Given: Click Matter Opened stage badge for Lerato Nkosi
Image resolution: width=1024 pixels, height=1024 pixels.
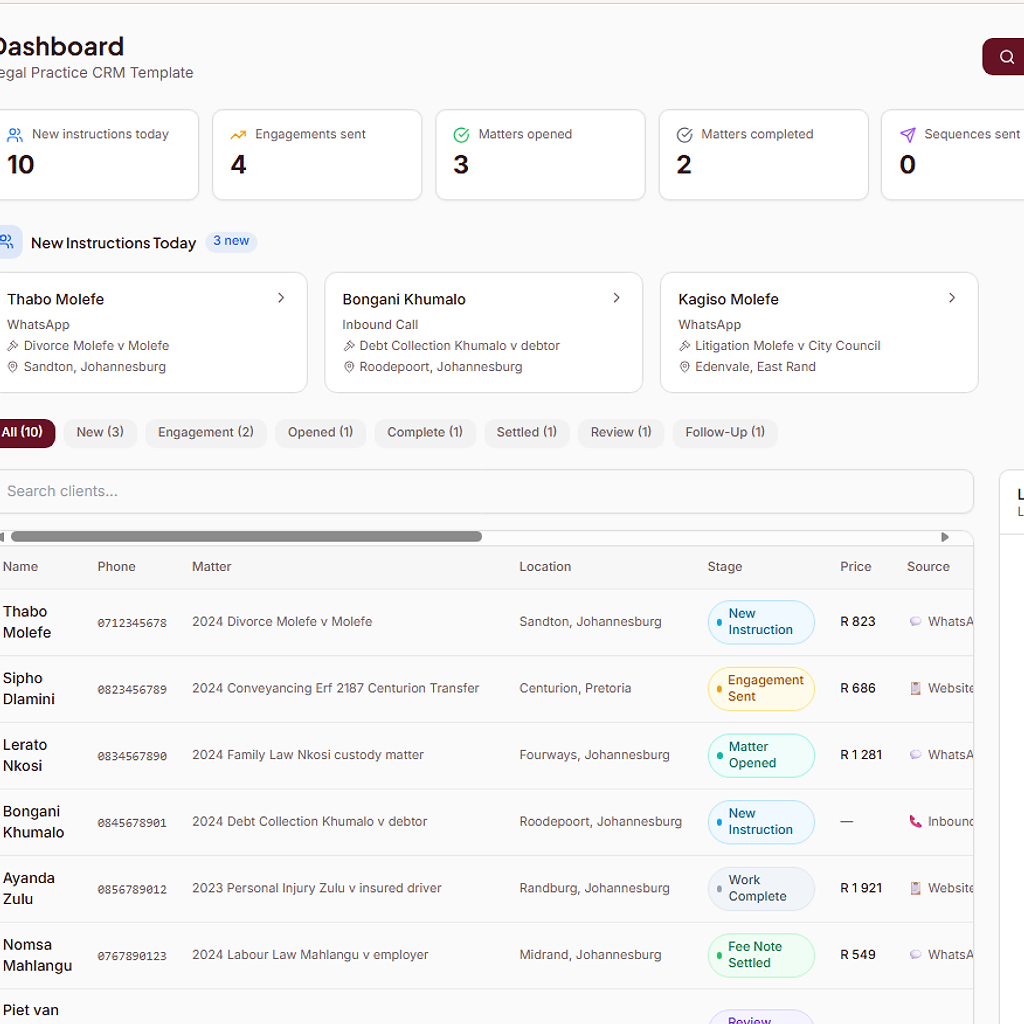Looking at the screenshot, I should (x=761, y=755).
